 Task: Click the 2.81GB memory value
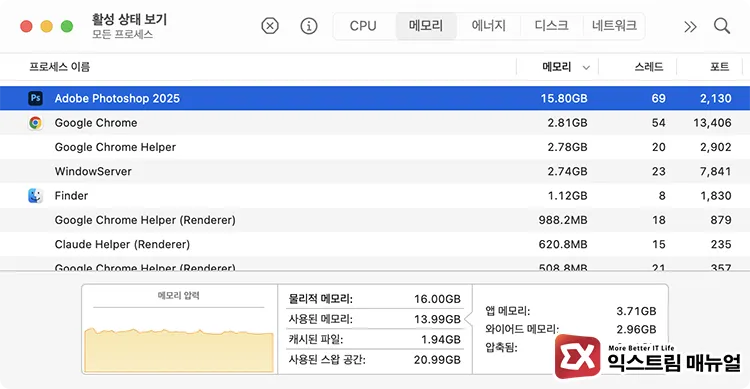pos(567,123)
